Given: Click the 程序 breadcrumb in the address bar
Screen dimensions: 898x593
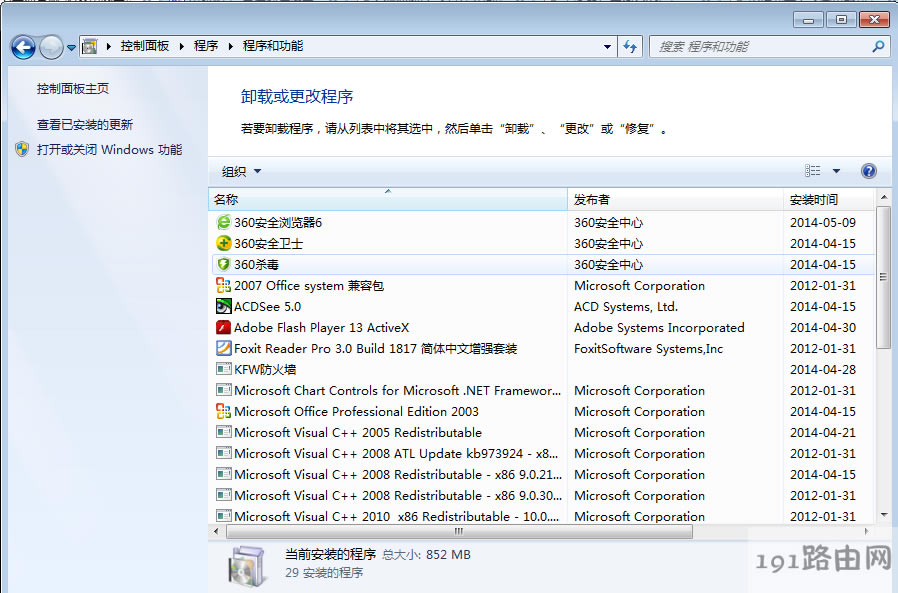Looking at the screenshot, I should 206,46.
